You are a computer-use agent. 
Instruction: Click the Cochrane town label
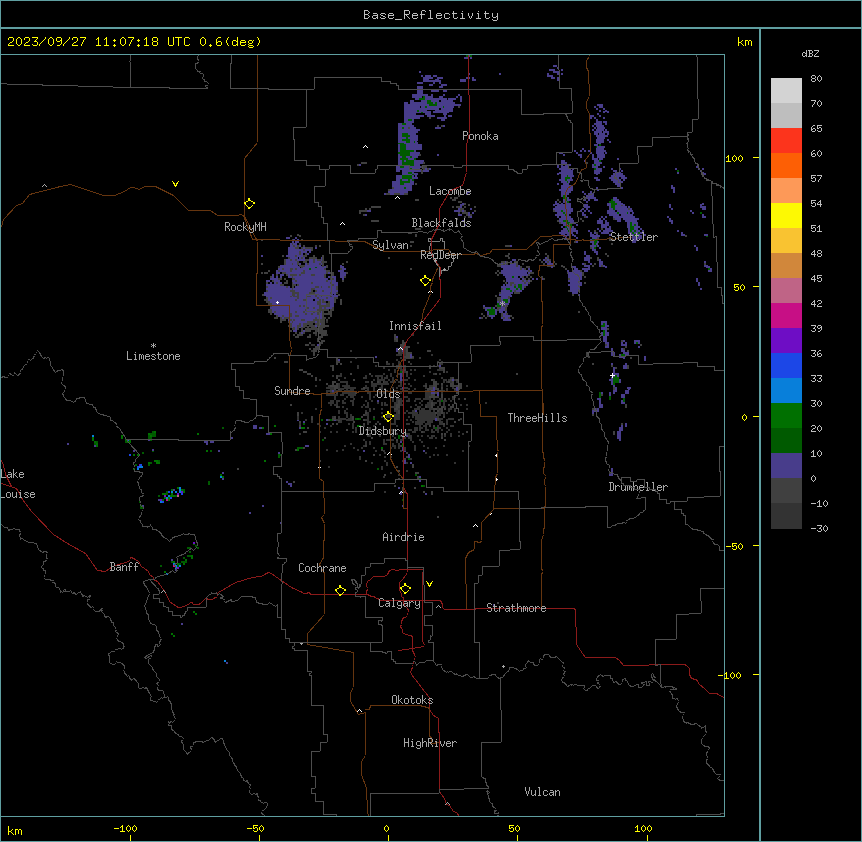point(322,568)
